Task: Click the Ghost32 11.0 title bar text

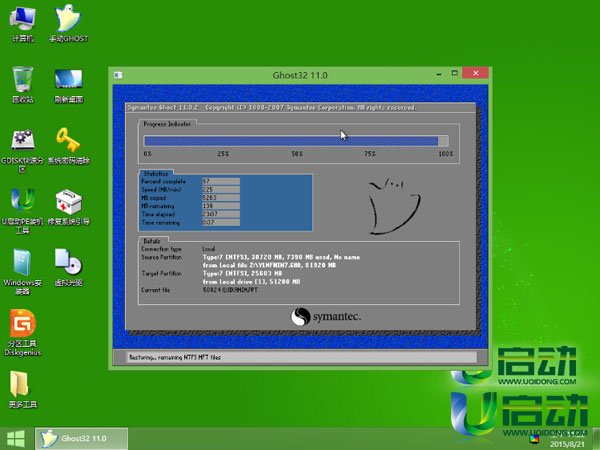Action: [x=300, y=75]
